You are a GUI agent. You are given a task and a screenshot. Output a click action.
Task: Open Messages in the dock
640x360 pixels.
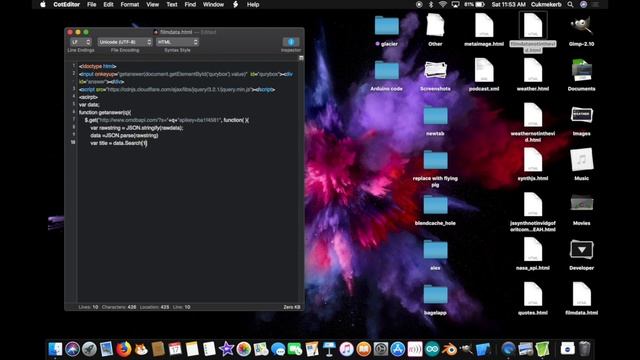pyautogui.click(x=278, y=349)
